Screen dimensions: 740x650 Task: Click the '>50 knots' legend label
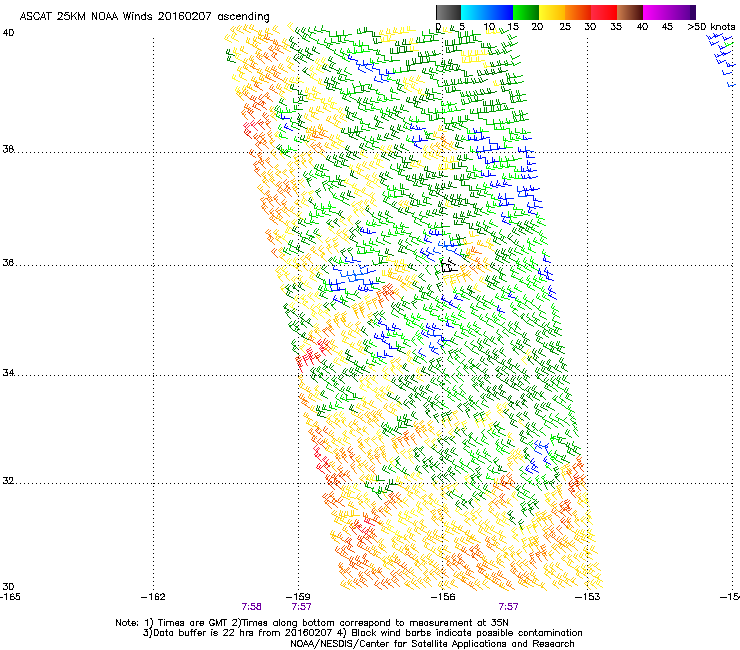(x=711, y=27)
